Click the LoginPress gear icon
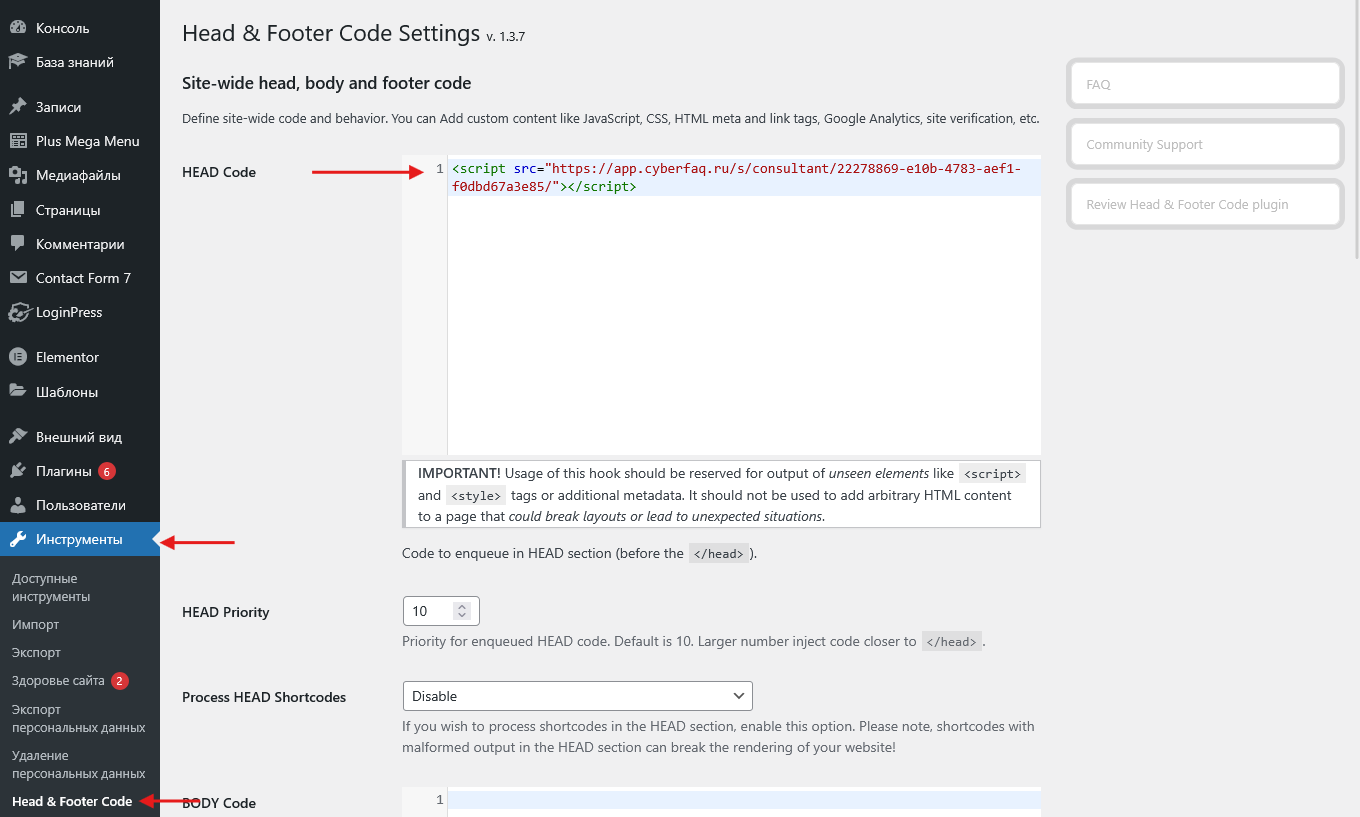The image size is (1360, 817). tap(18, 312)
